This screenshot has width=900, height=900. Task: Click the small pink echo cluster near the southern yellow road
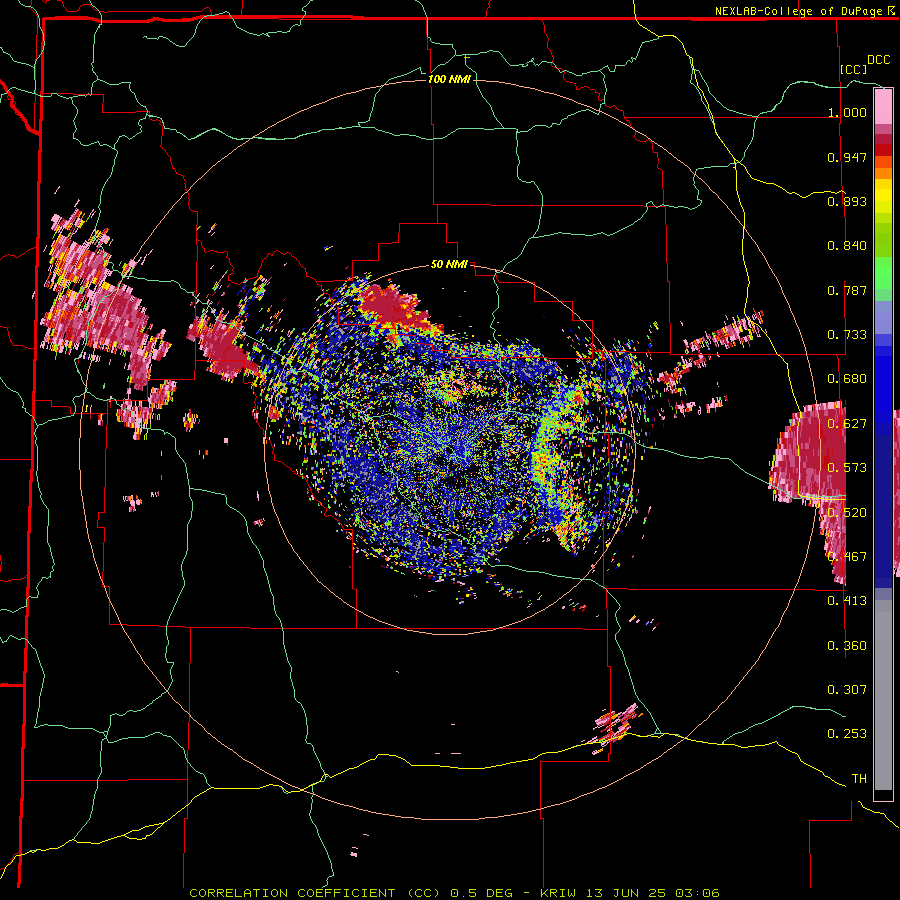pos(616,728)
